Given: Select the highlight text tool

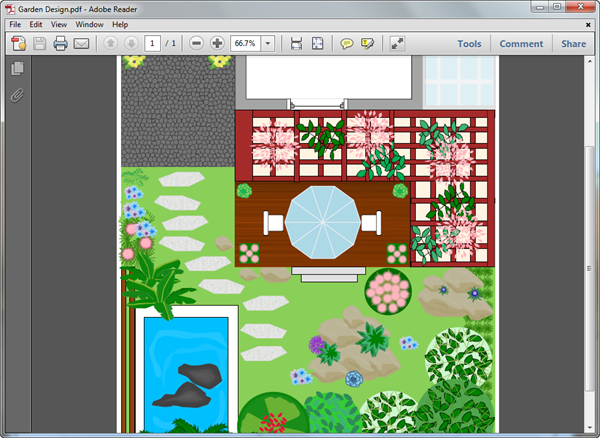Looking at the screenshot, I should coord(368,44).
